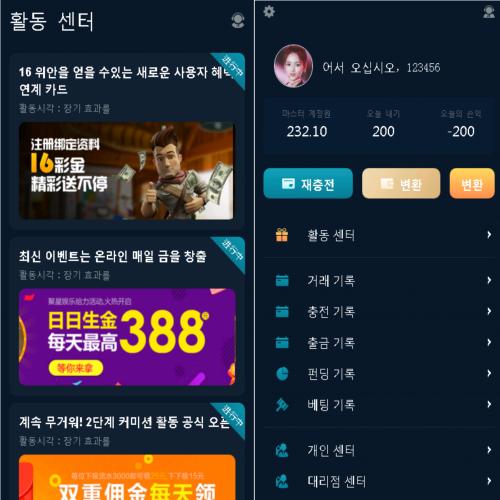500x500 pixels.
Task: Click the icon beside 개인 센터
Action: [282, 450]
